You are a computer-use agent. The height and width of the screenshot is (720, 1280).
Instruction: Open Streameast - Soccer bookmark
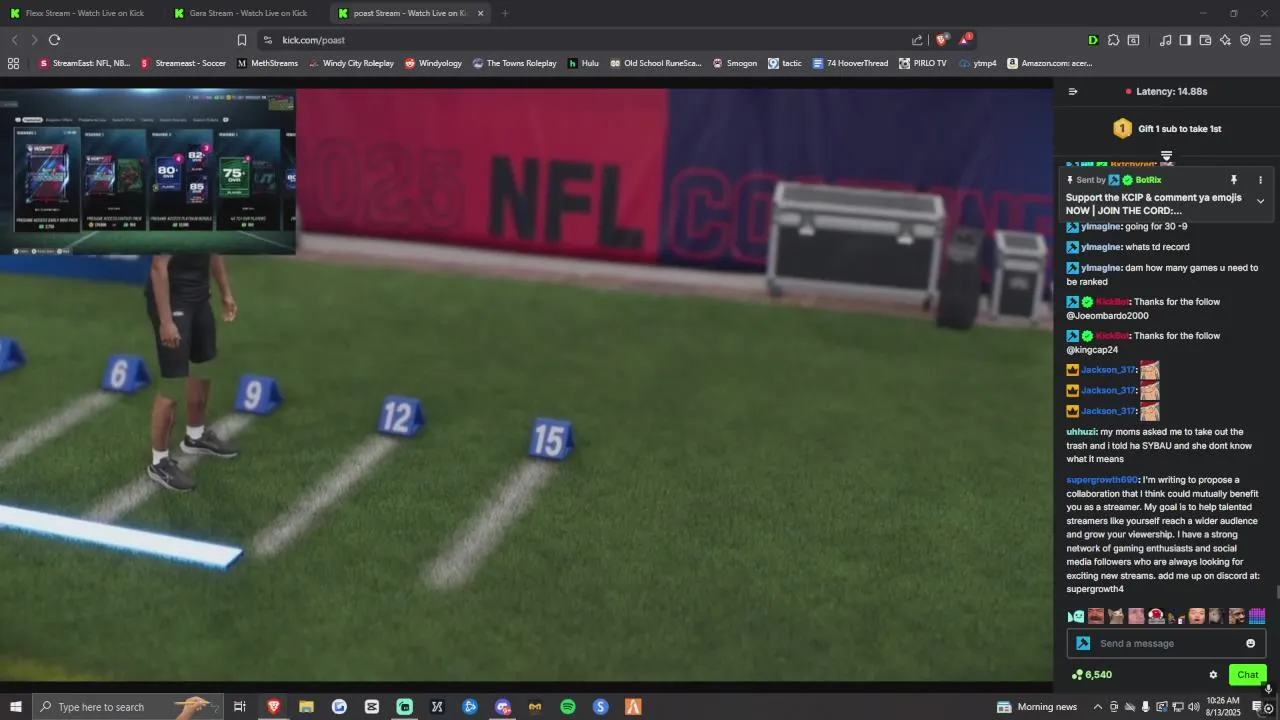point(183,63)
